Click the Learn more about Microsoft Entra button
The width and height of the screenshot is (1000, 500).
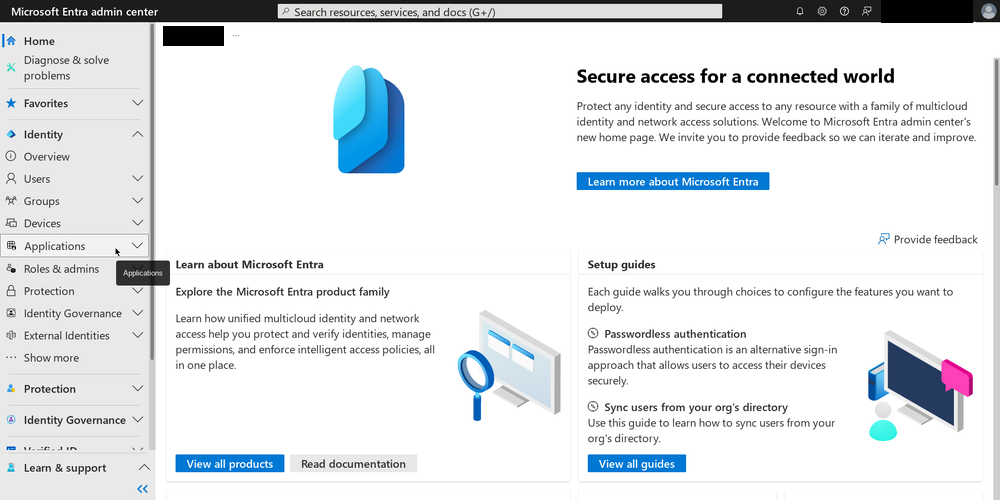click(x=673, y=181)
